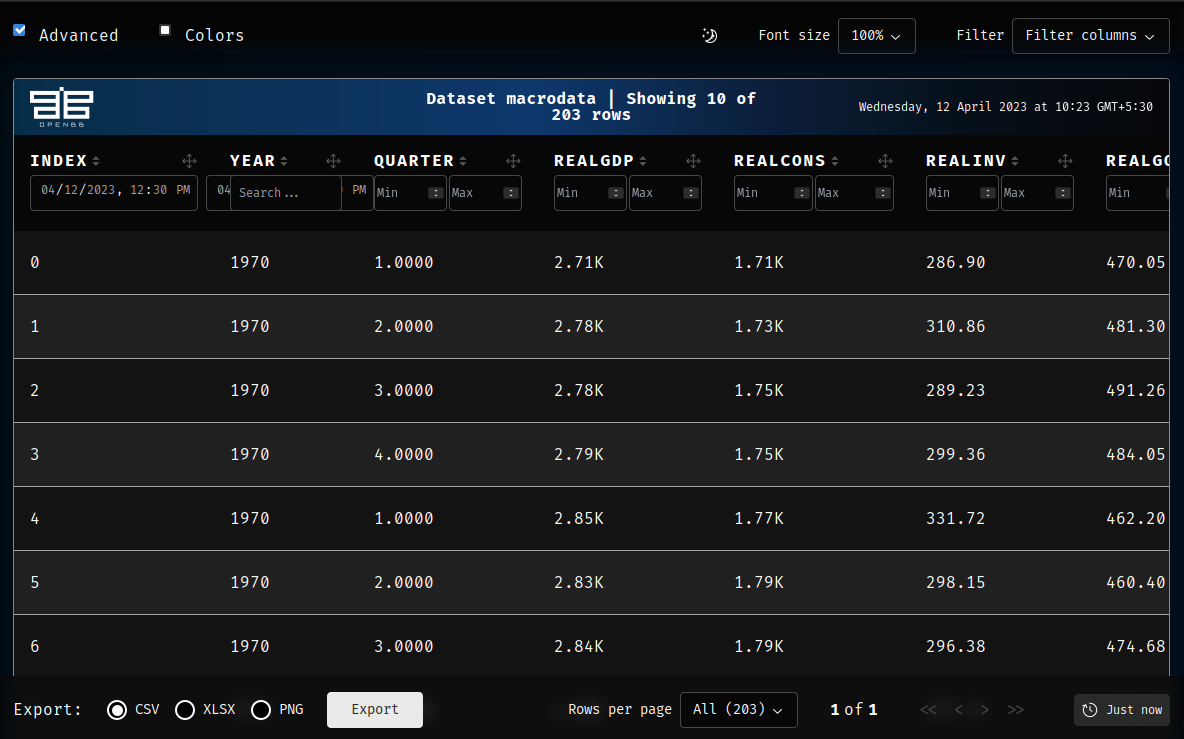This screenshot has width=1184, height=739.
Task: Select the XLSX export radio button
Action: tap(185, 710)
